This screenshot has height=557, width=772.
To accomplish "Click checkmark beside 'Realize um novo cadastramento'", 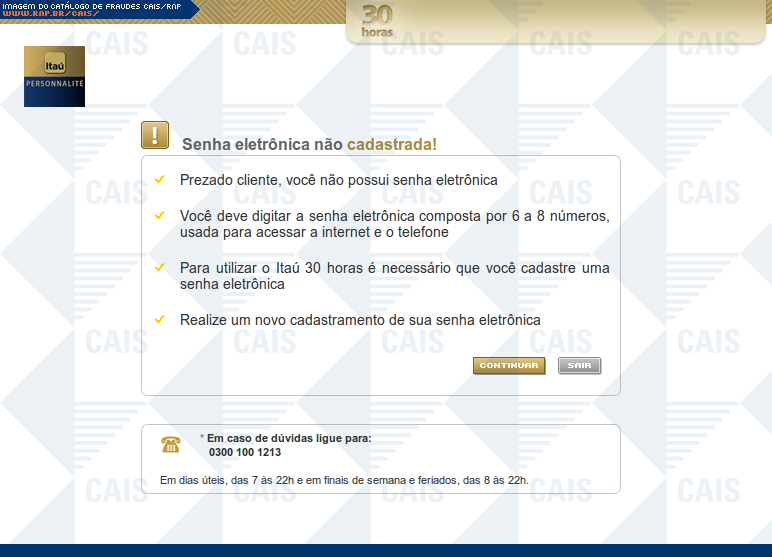I will tap(159, 320).
